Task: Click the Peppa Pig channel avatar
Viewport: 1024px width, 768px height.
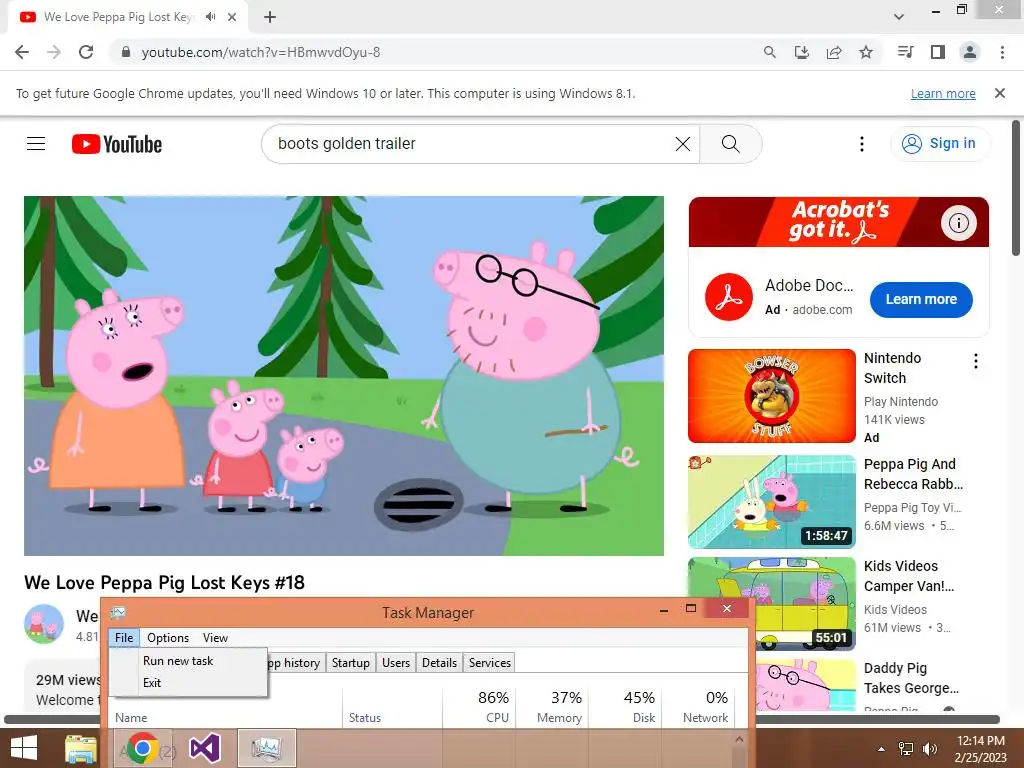Action: [44, 624]
